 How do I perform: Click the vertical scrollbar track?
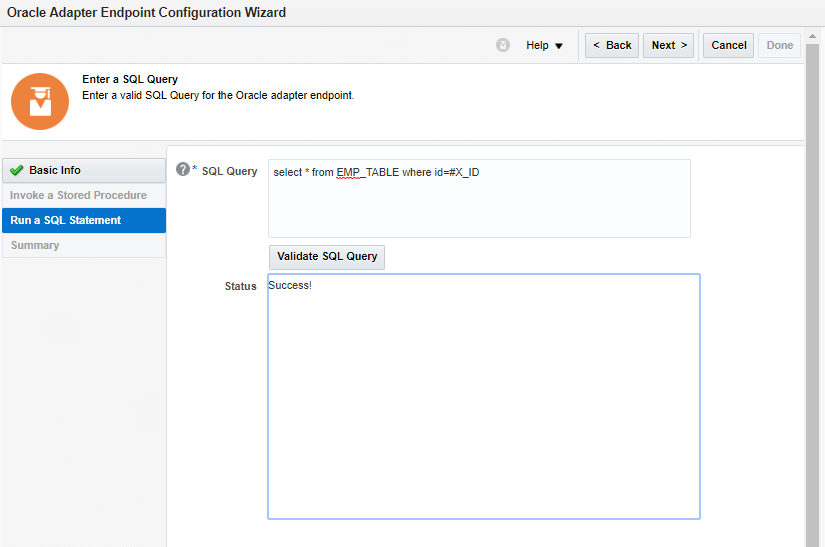[812, 295]
